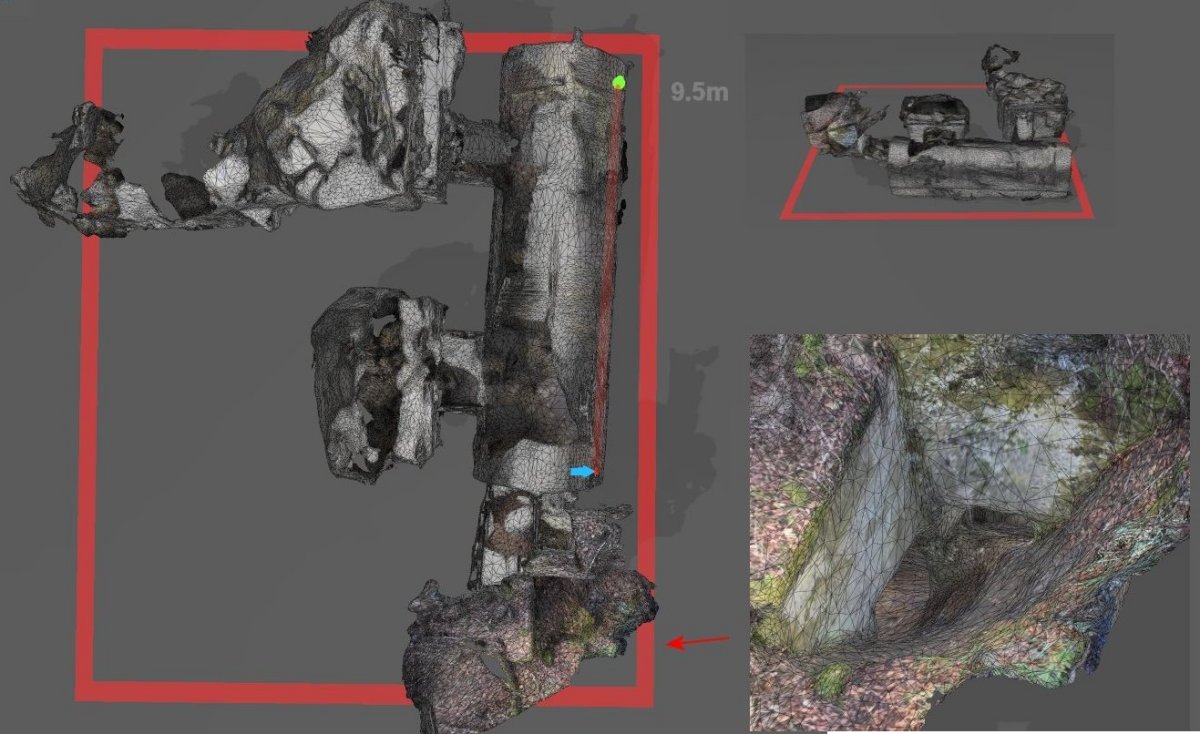Open the textured entrance close-up image

click(x=969, y=533)
